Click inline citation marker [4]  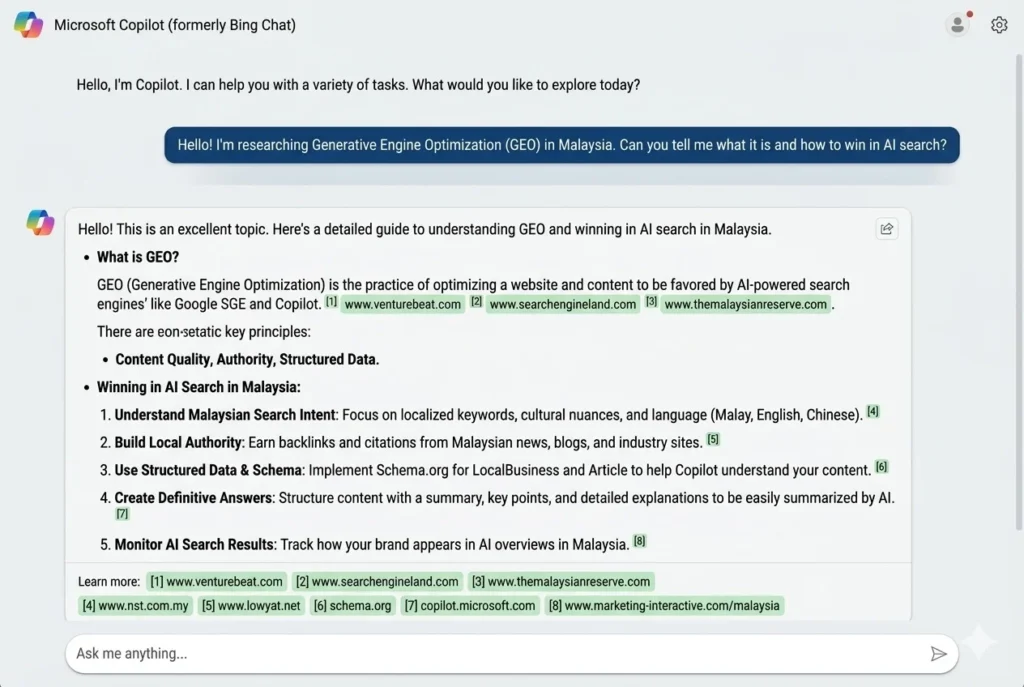pos(873,412)
